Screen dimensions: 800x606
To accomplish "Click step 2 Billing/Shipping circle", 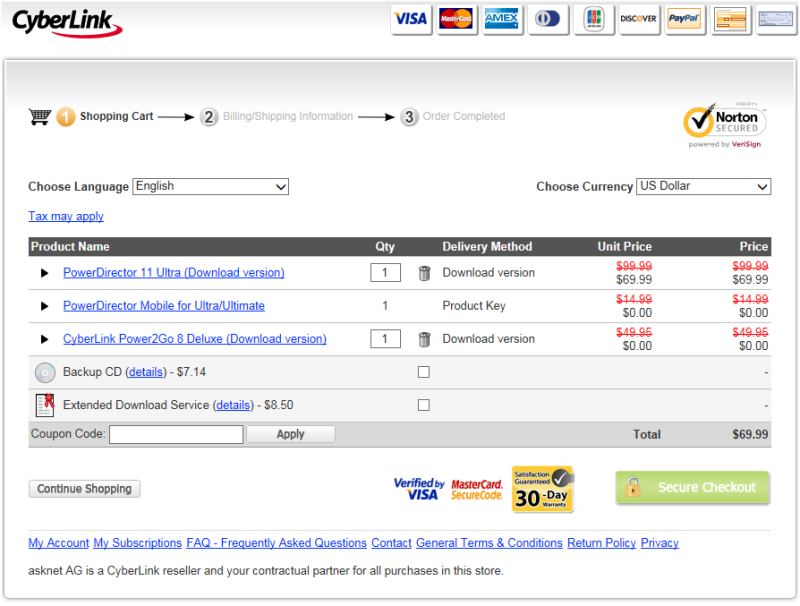I will (209, 117).
